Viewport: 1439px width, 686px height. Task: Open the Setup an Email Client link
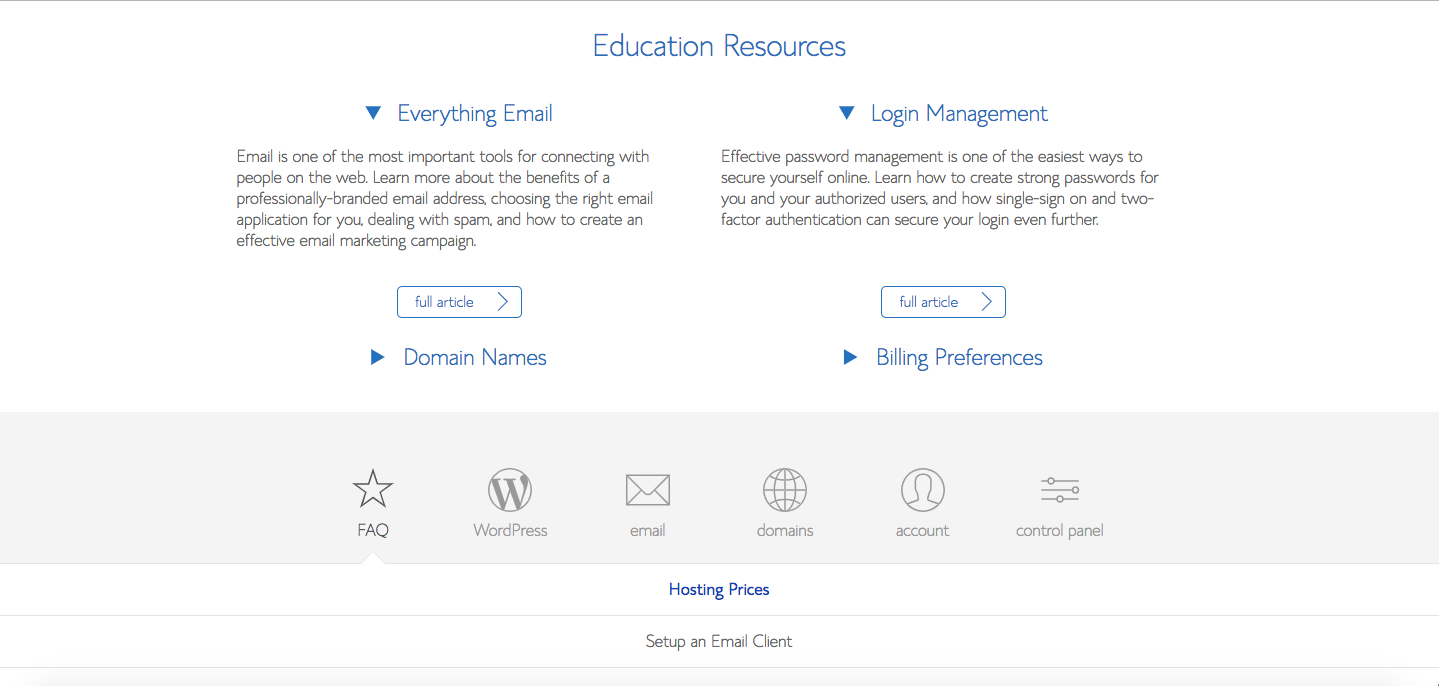pyautogui.click(x=719, y=642)
